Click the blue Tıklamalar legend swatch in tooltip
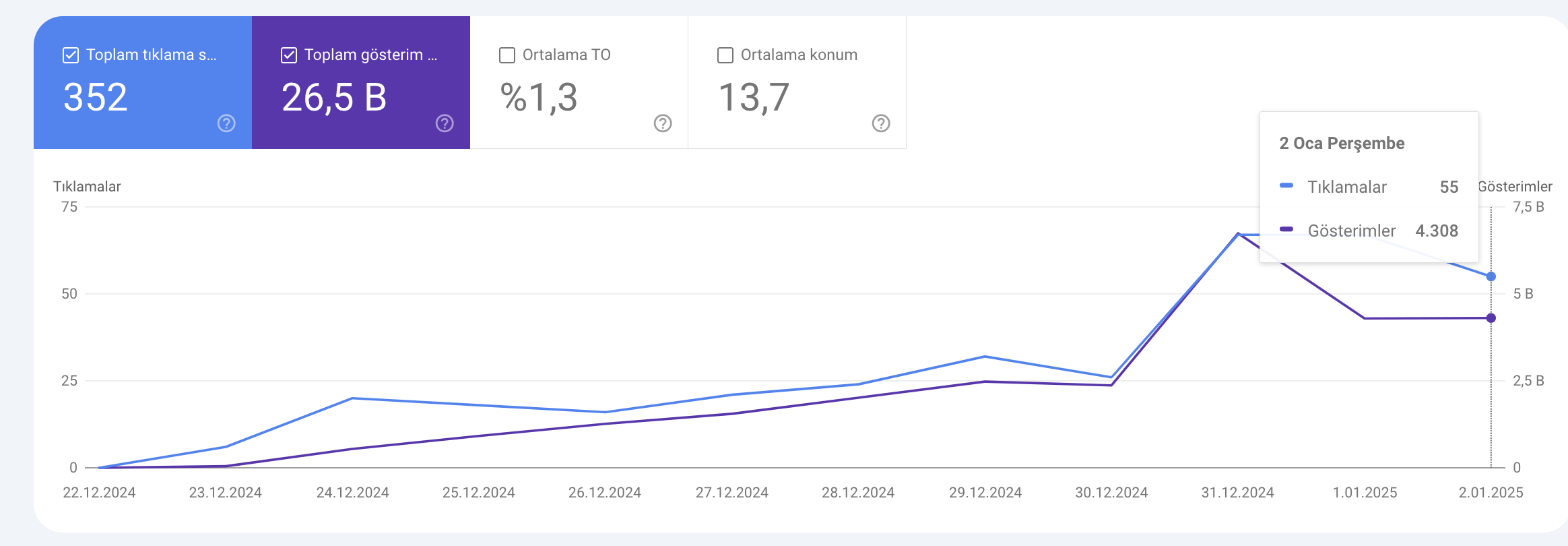The width and height of the screenshot is (1568, 546). pyautogui.click(x=1286, y=185)
